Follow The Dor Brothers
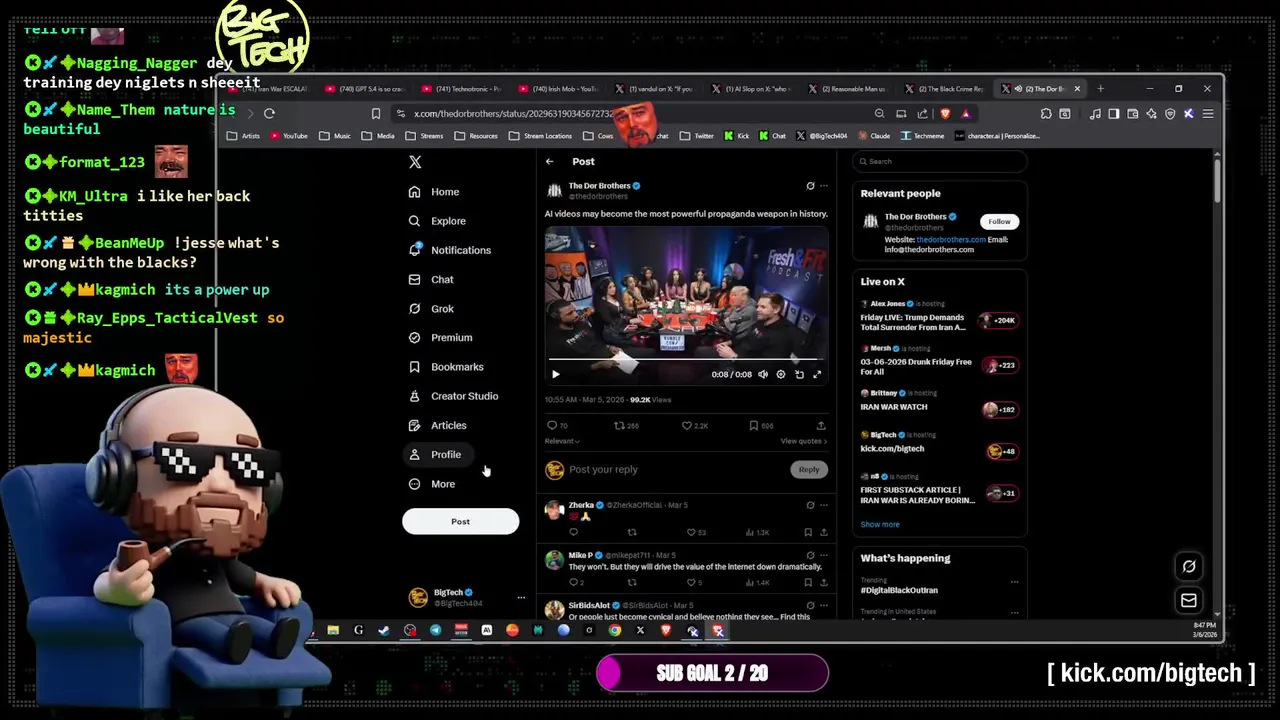 point(999,222)
